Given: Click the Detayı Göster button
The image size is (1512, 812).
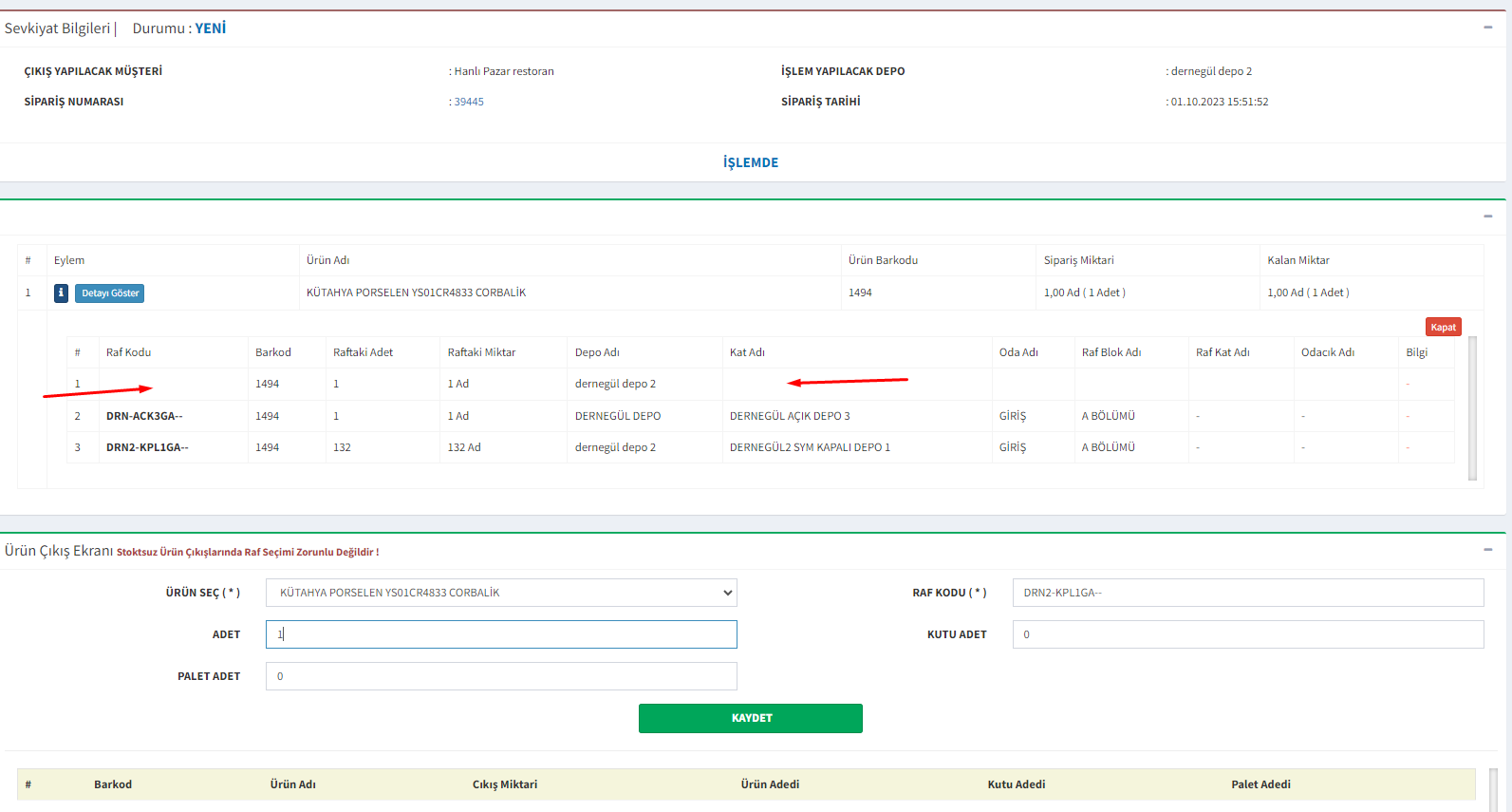Looking at the screenshot, I should click(x=110, y=293).
